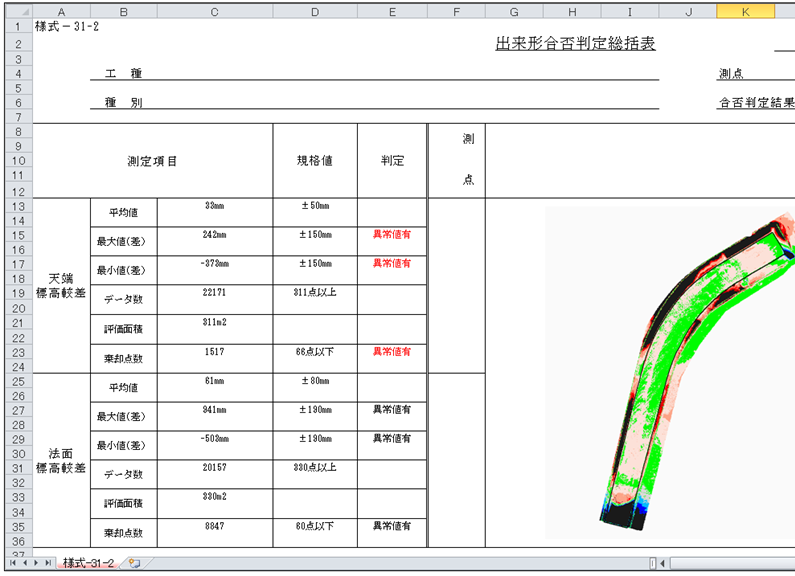Select column J header
The height and width of the screenshot is (576, 795).
click(688, 12)
